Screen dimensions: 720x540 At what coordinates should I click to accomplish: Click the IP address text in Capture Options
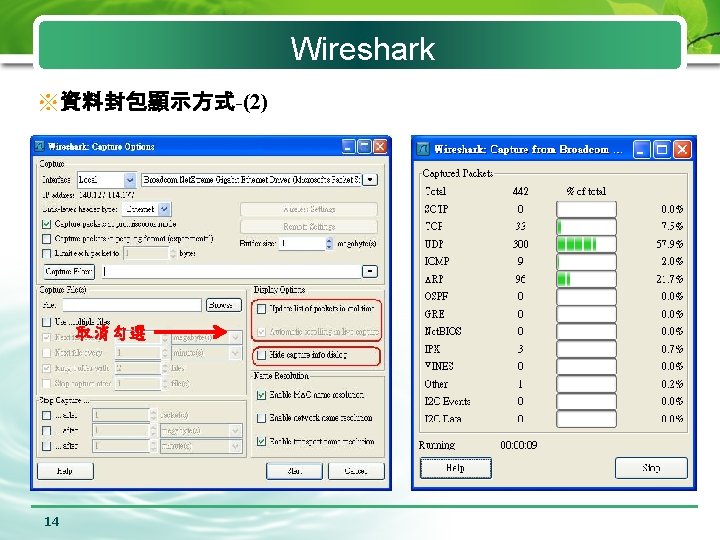[88, 195]
